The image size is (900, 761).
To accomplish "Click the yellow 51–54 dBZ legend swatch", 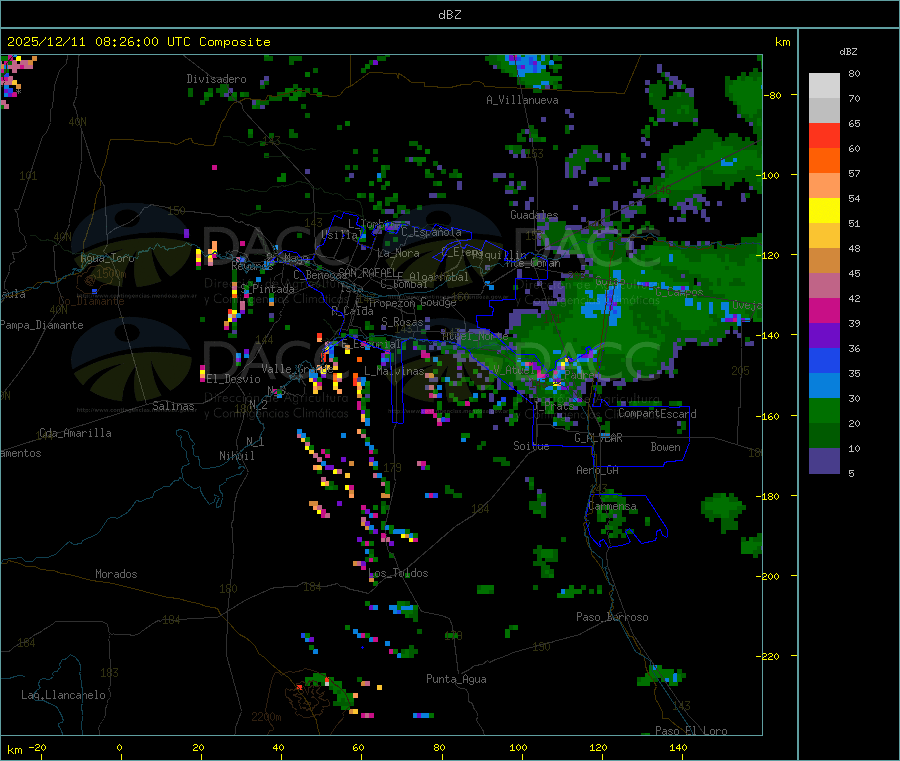I will pos(824,211).
